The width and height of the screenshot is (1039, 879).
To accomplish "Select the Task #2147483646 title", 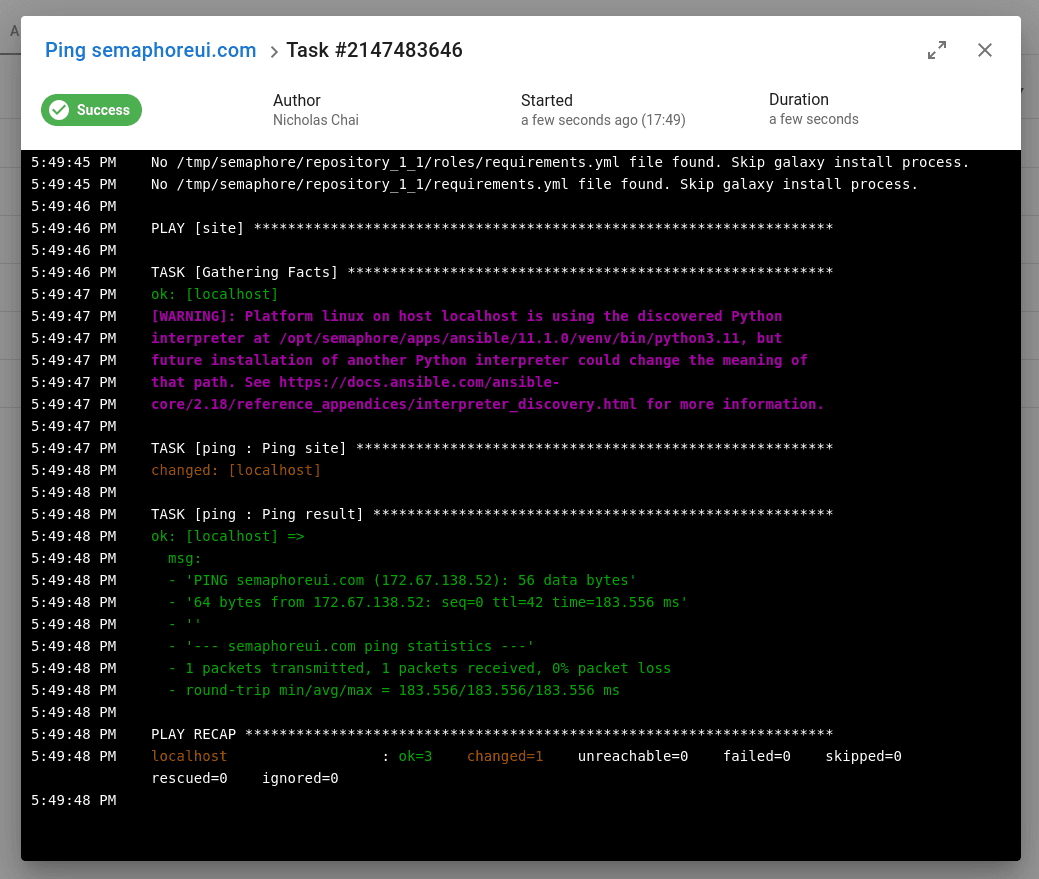I will pos(374,50).
